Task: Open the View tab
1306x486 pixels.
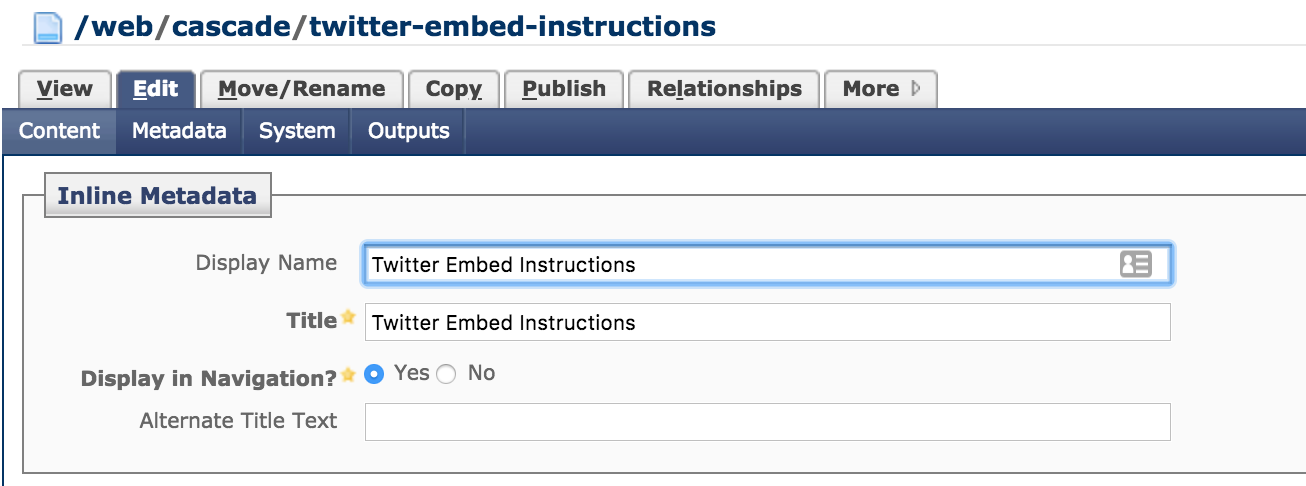Action: 64,89
